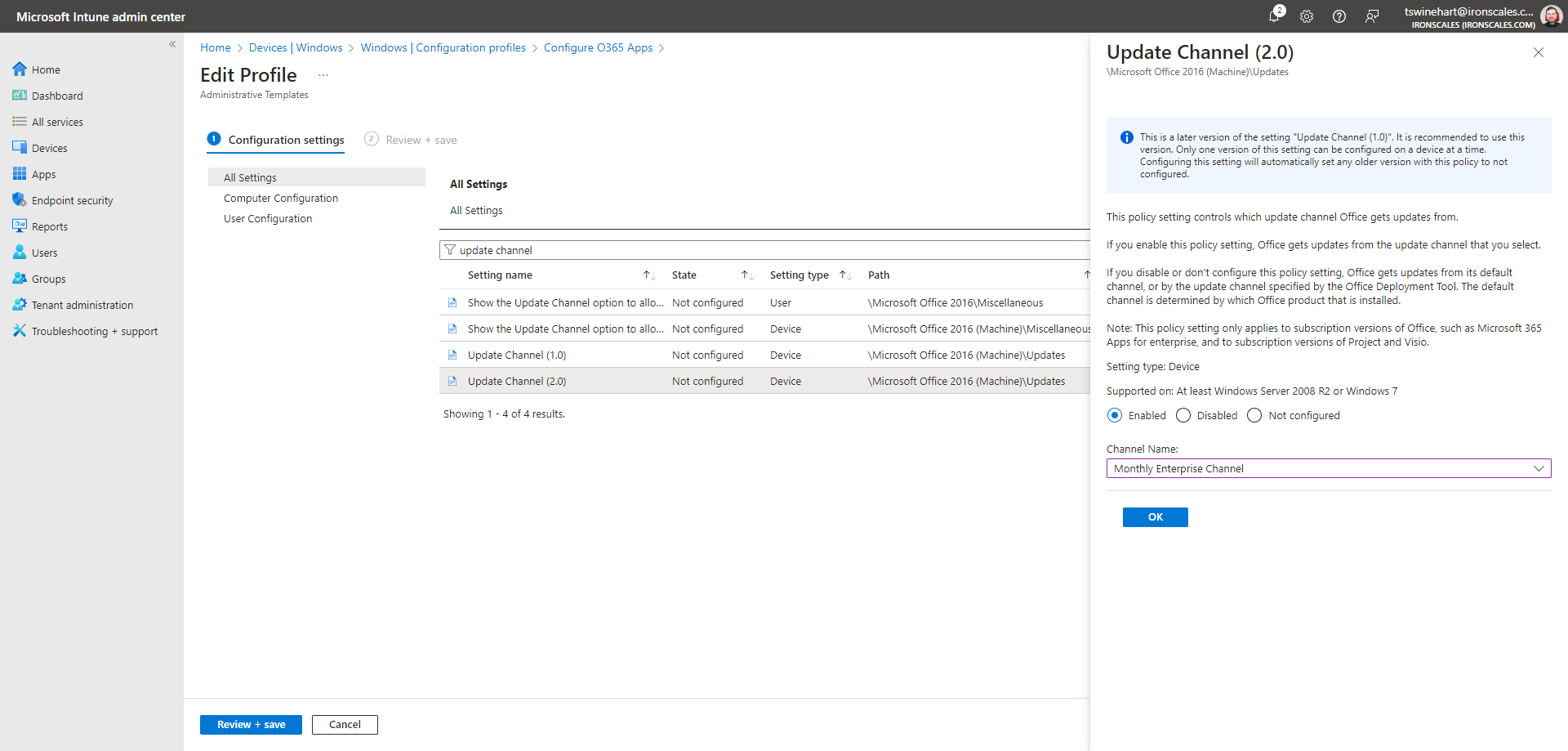
Task: Enable the Update Channel policy setting
Action: (x=1115, y=415)
